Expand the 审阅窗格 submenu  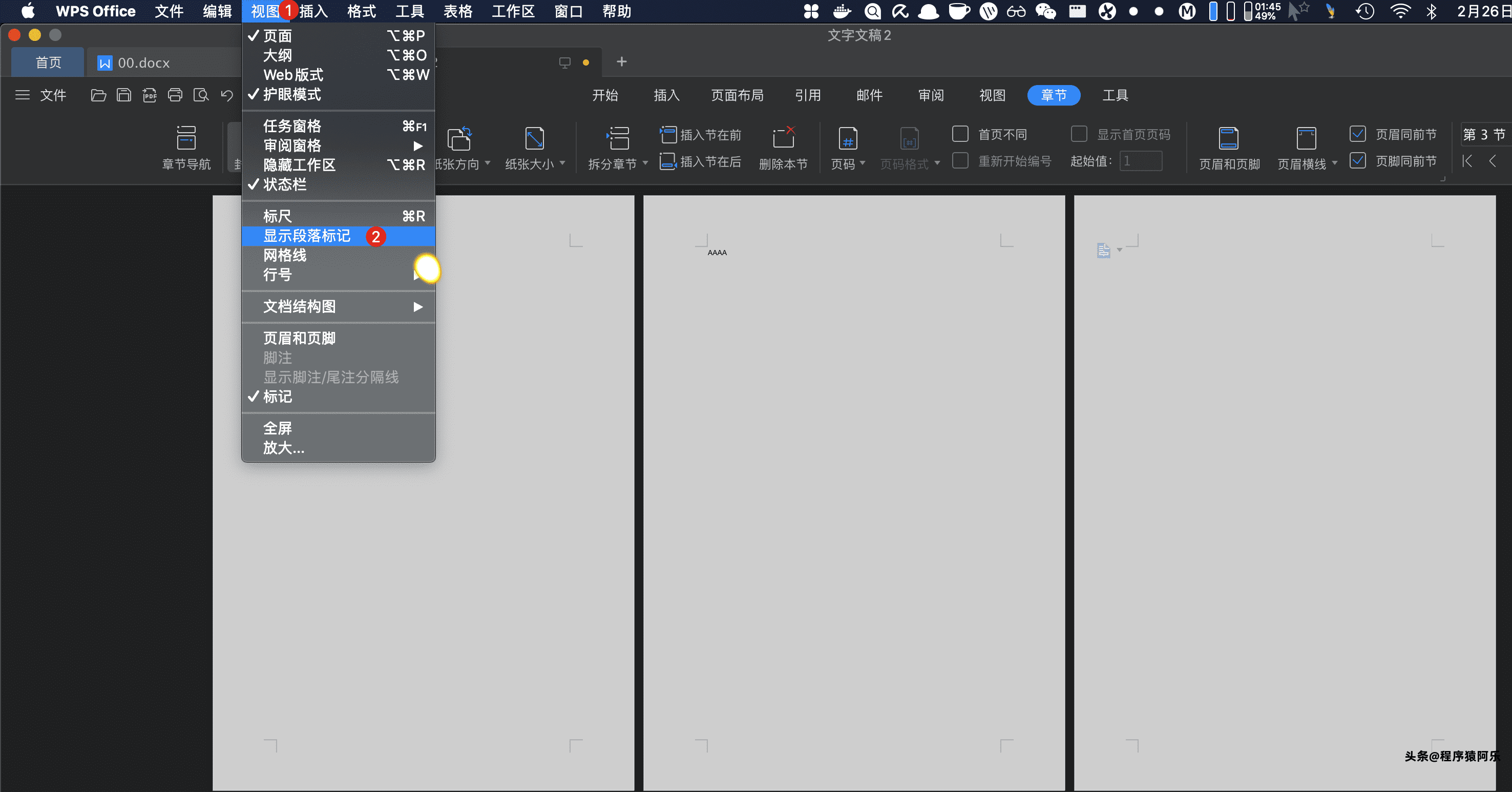click(x=338, y=145)
